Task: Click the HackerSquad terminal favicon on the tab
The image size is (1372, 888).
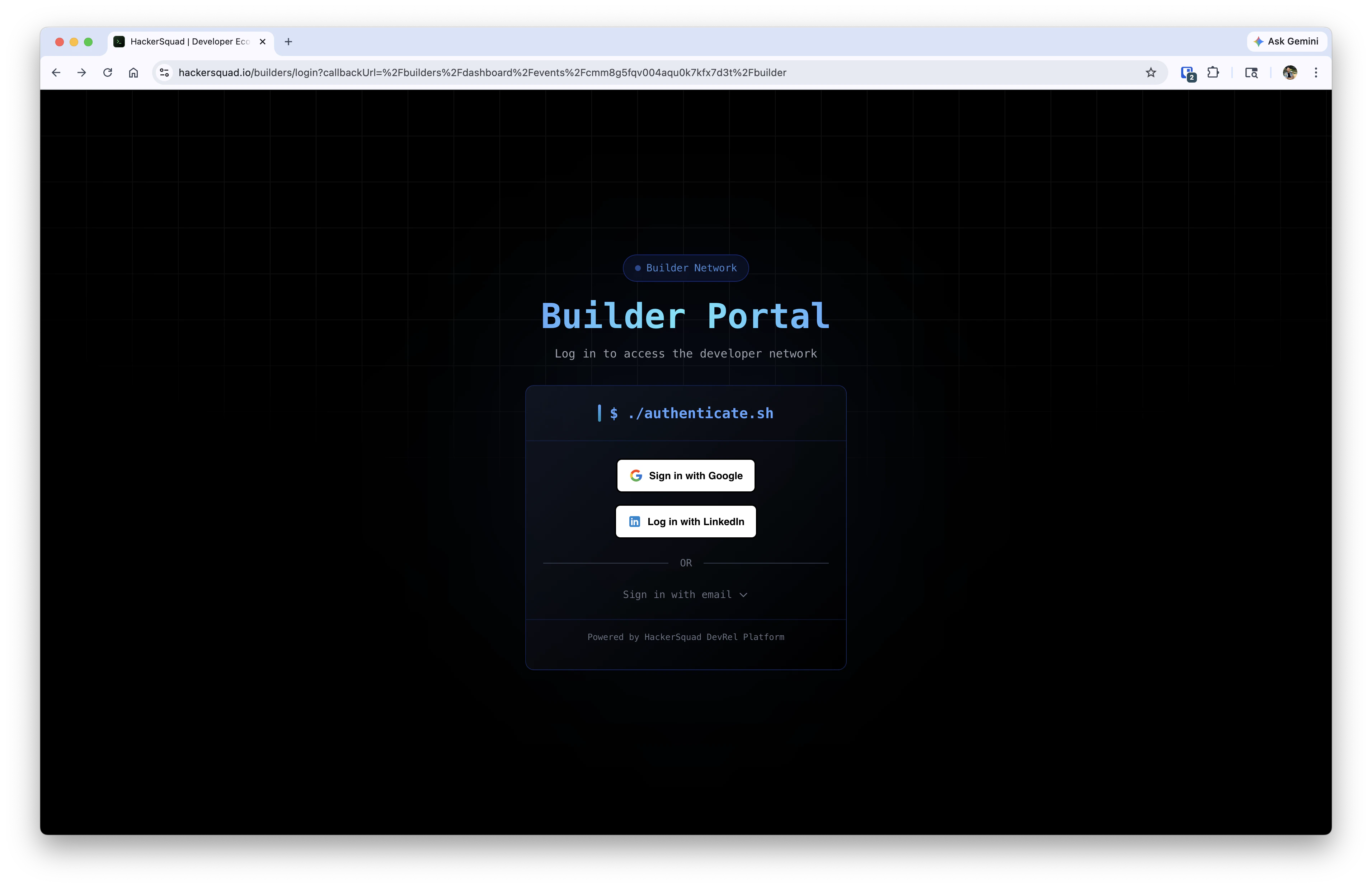Action: pyautogui.click(x=119, y=41)
